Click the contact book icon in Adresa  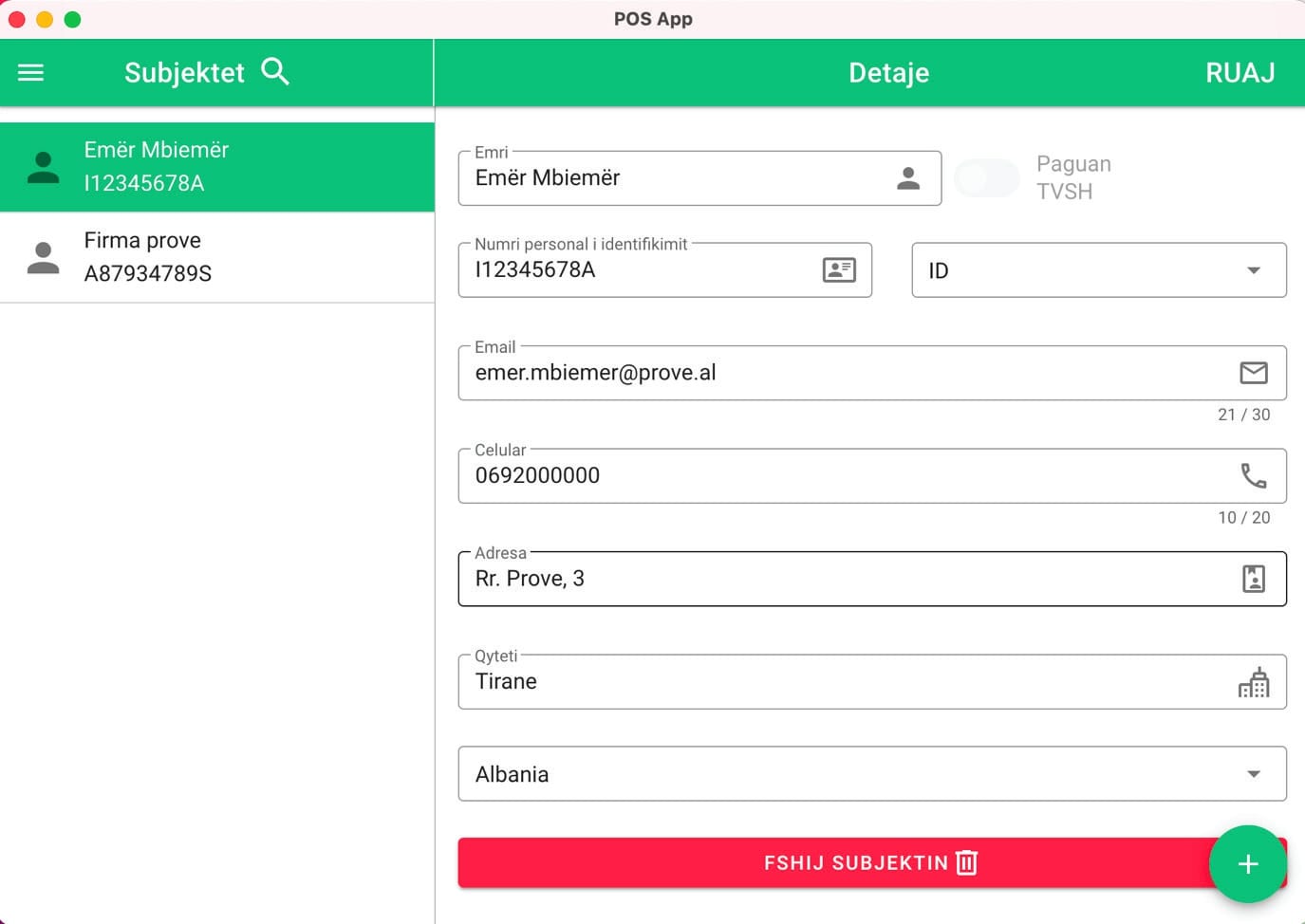[x=1254, y=579]
